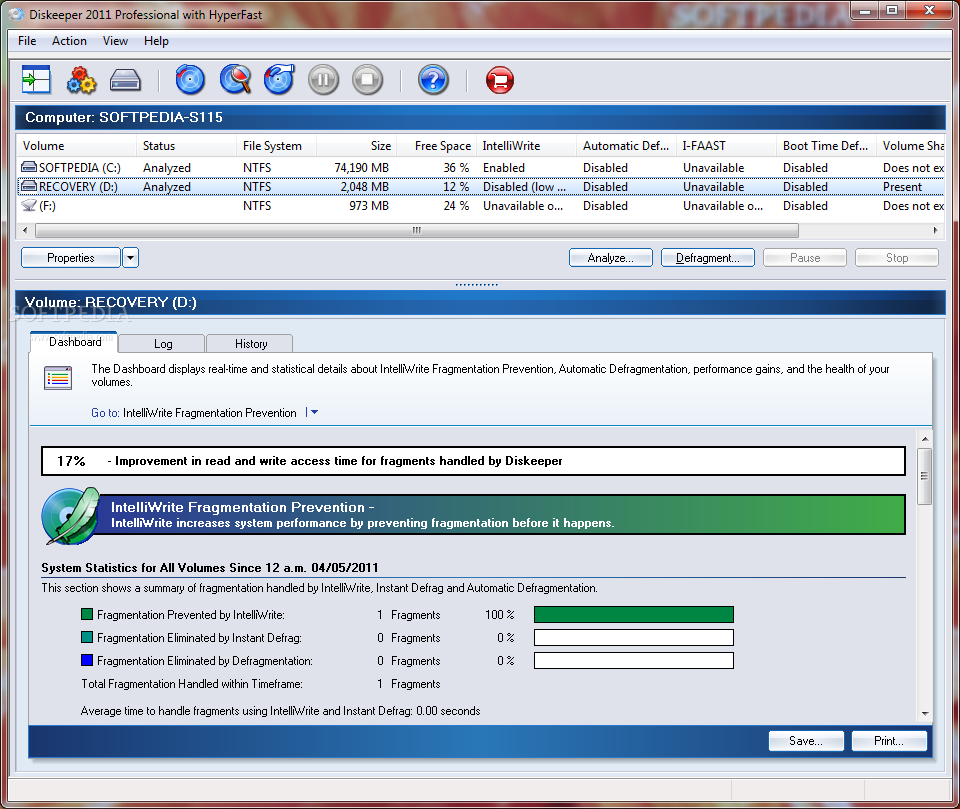Select the Dashboard tab
The height and width of the screenshot is (809, 960).
[x=74, y=342]
